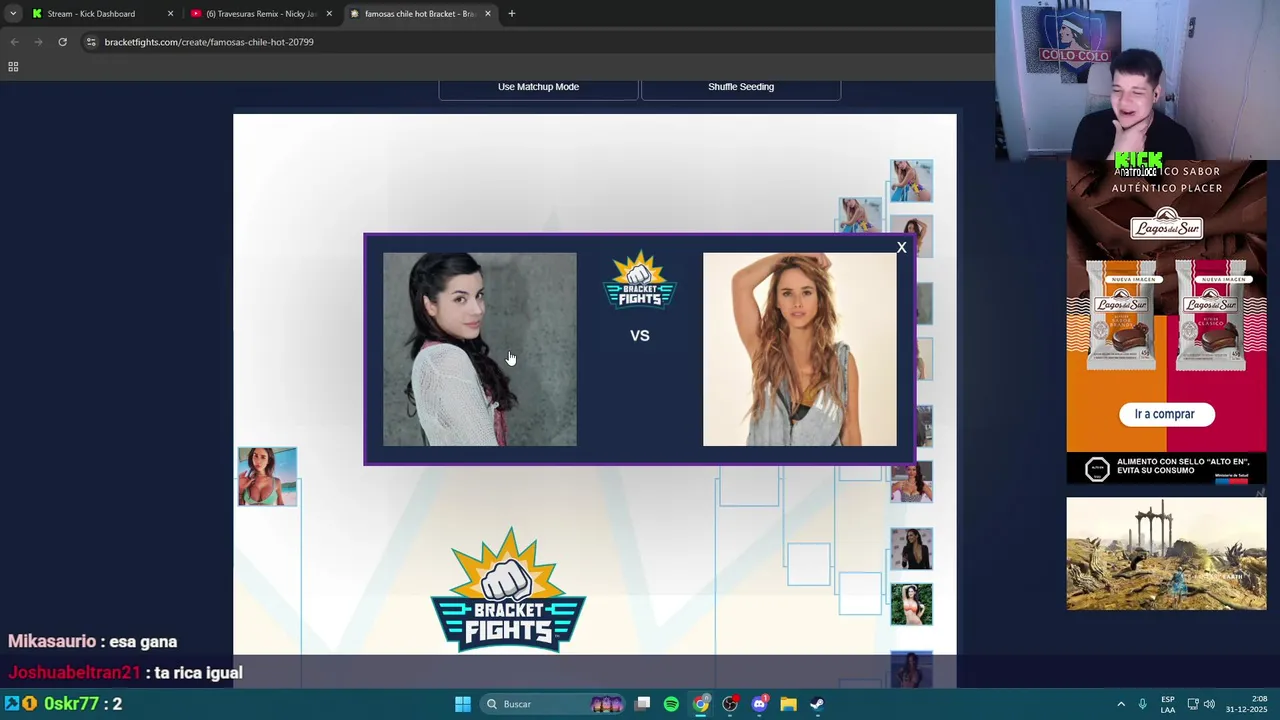Click the Bracket Fights logo in the popup
The width and height of the screenshot is (1280, 720).
(640, 280)
